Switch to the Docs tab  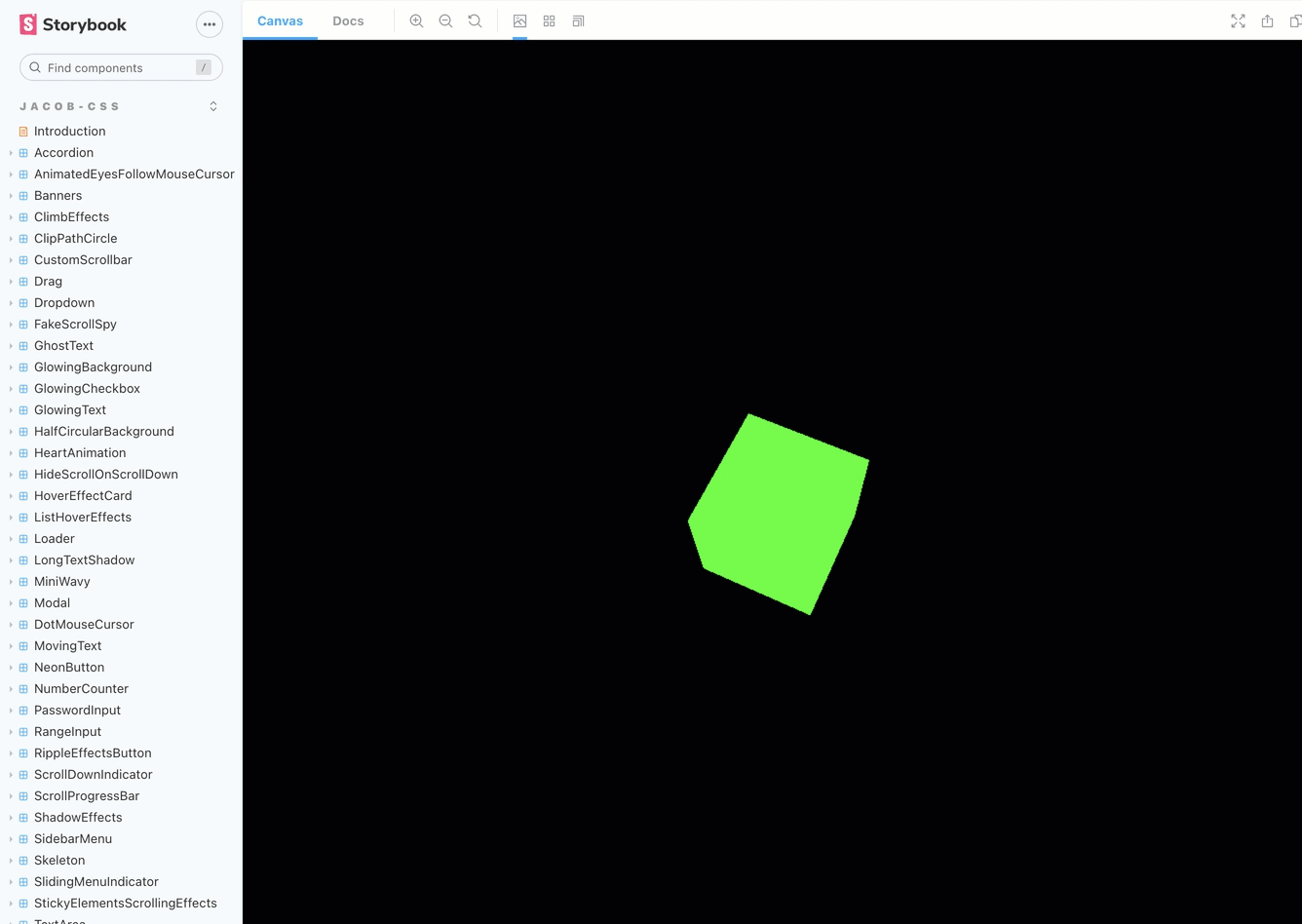click(348, 20)
